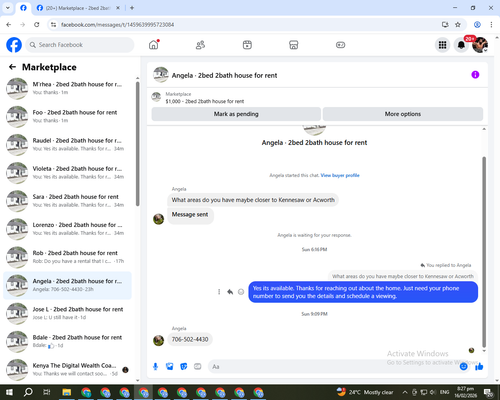Switch to the first Facebook browser tab
Screen dimensions: 500x400
coord(23,8)
